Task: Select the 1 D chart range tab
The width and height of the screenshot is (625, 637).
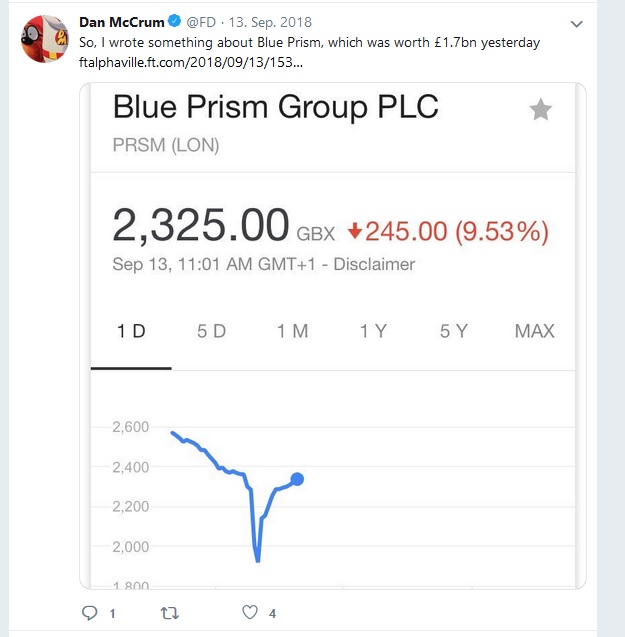Action: click(131, 331)
